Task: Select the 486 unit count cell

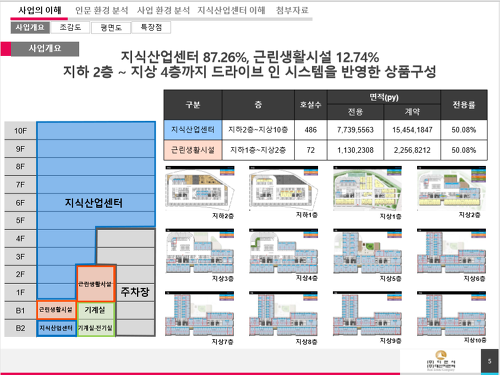Action: (x=311, y=130)
